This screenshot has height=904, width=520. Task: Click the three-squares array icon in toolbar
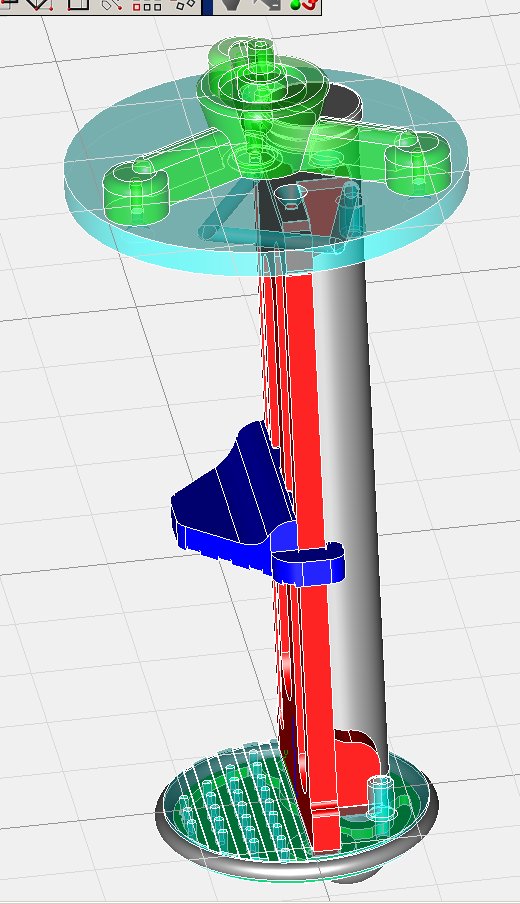point(147,6)
